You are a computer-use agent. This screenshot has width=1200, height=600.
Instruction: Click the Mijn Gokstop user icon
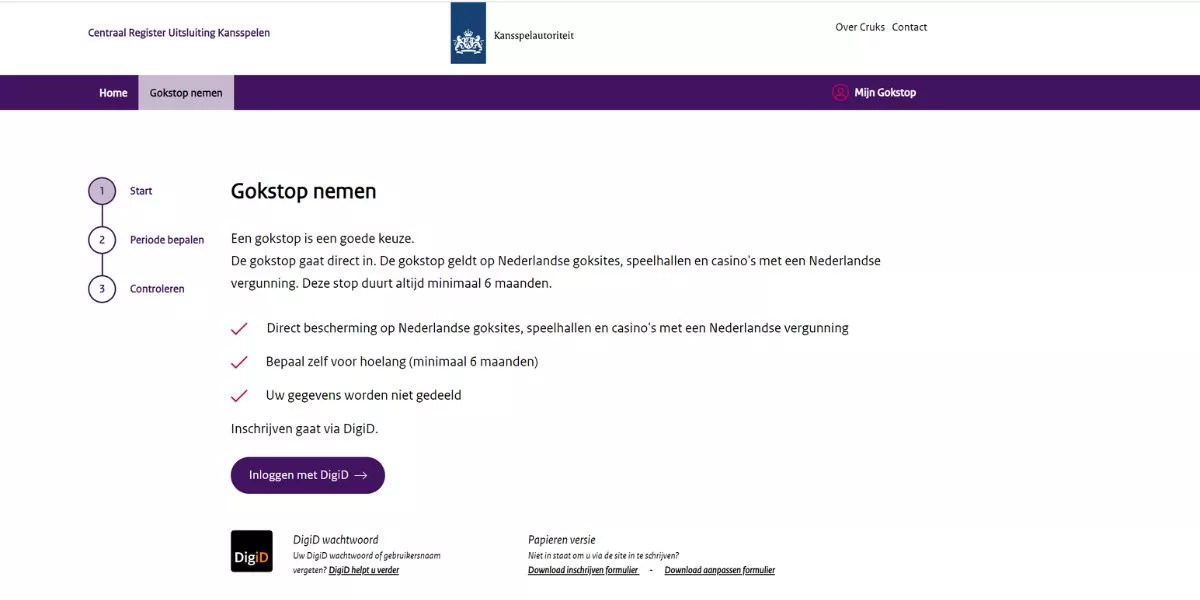(x=840, y=92)
